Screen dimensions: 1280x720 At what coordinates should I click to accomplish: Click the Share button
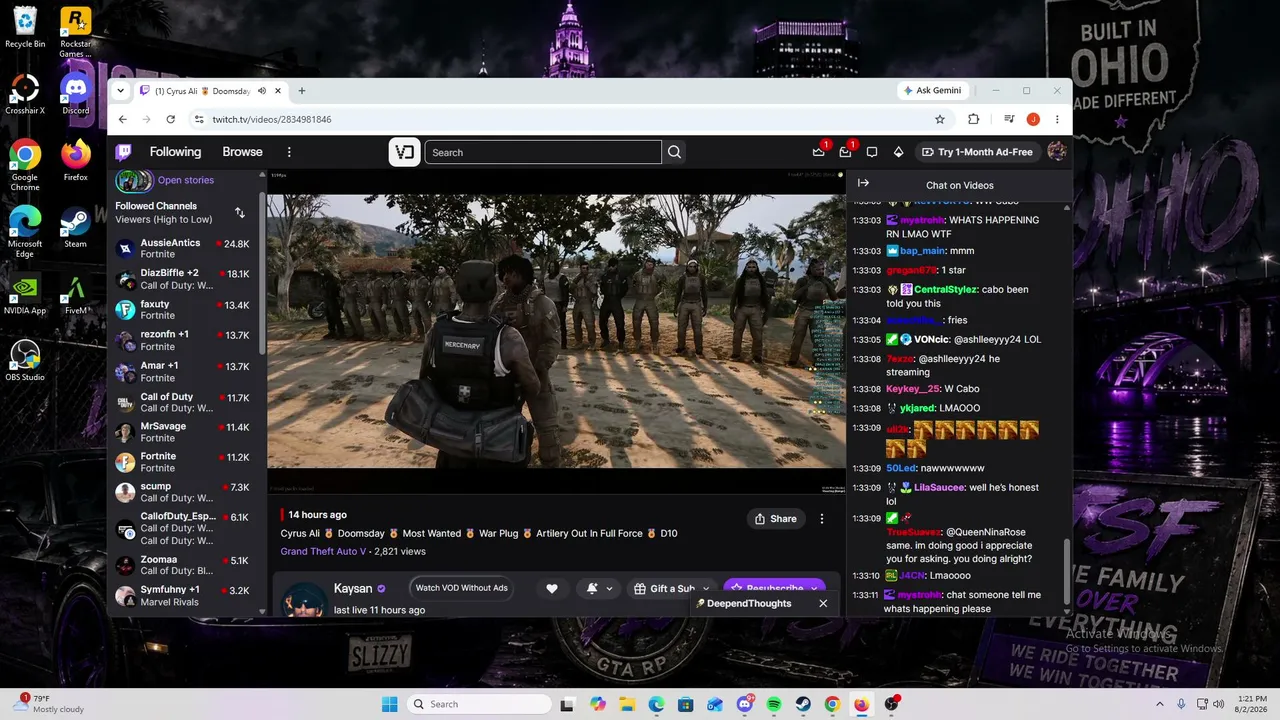(x=776, y=519)
